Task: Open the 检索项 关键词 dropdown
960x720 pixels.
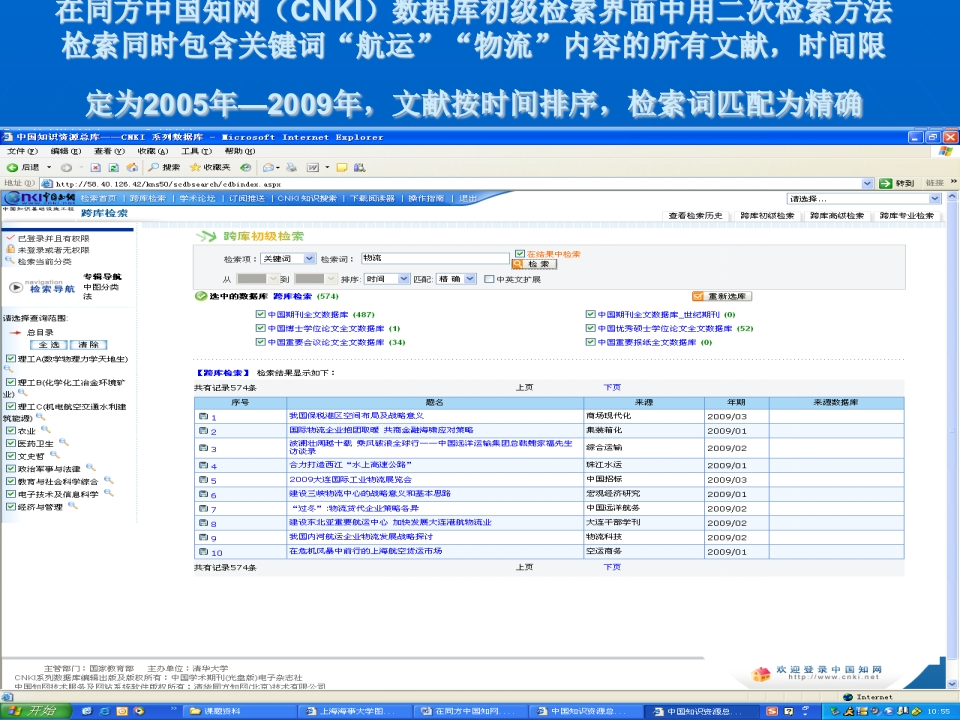Action: 288,259
